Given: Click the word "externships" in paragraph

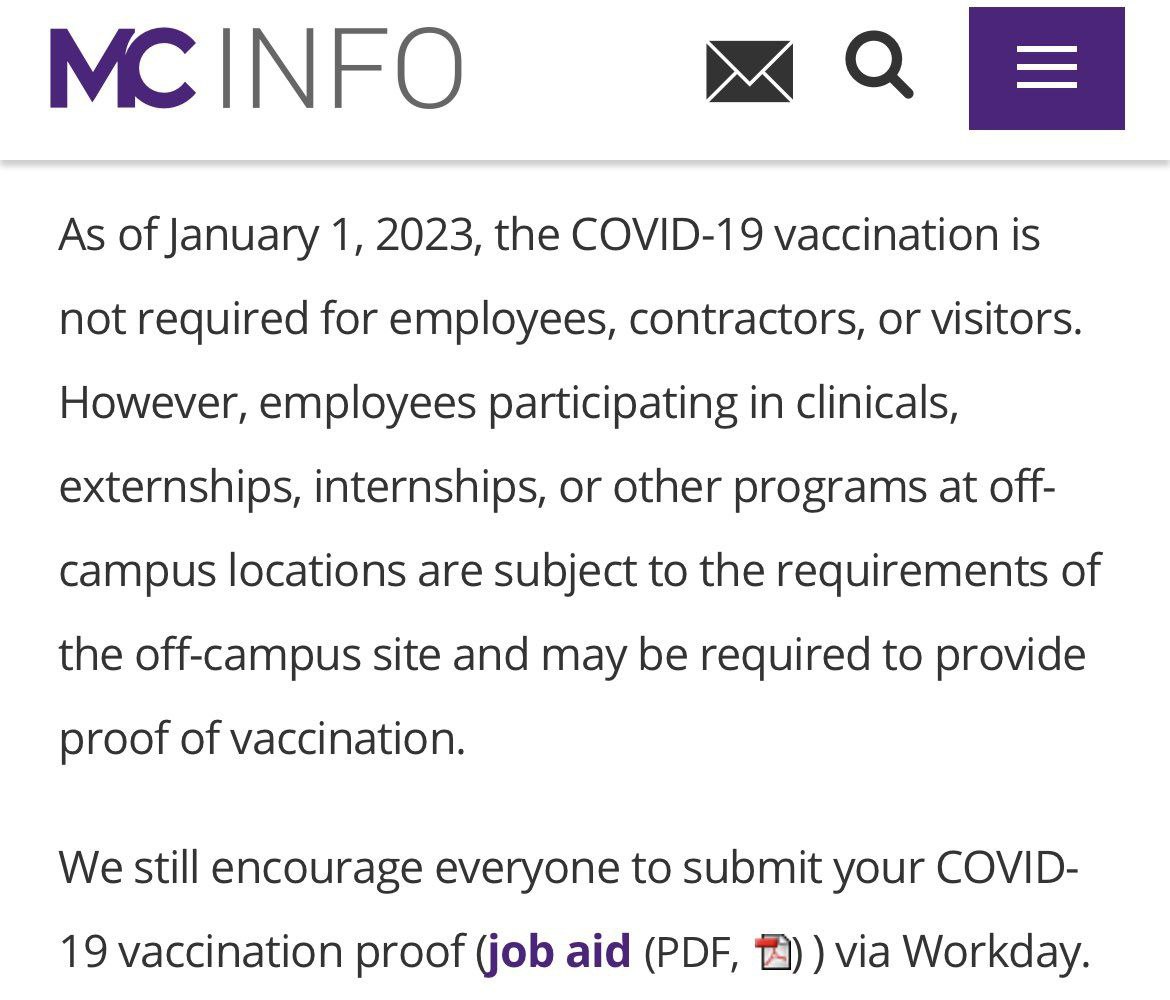Looking at the screenshot, I should coord(179,488).
